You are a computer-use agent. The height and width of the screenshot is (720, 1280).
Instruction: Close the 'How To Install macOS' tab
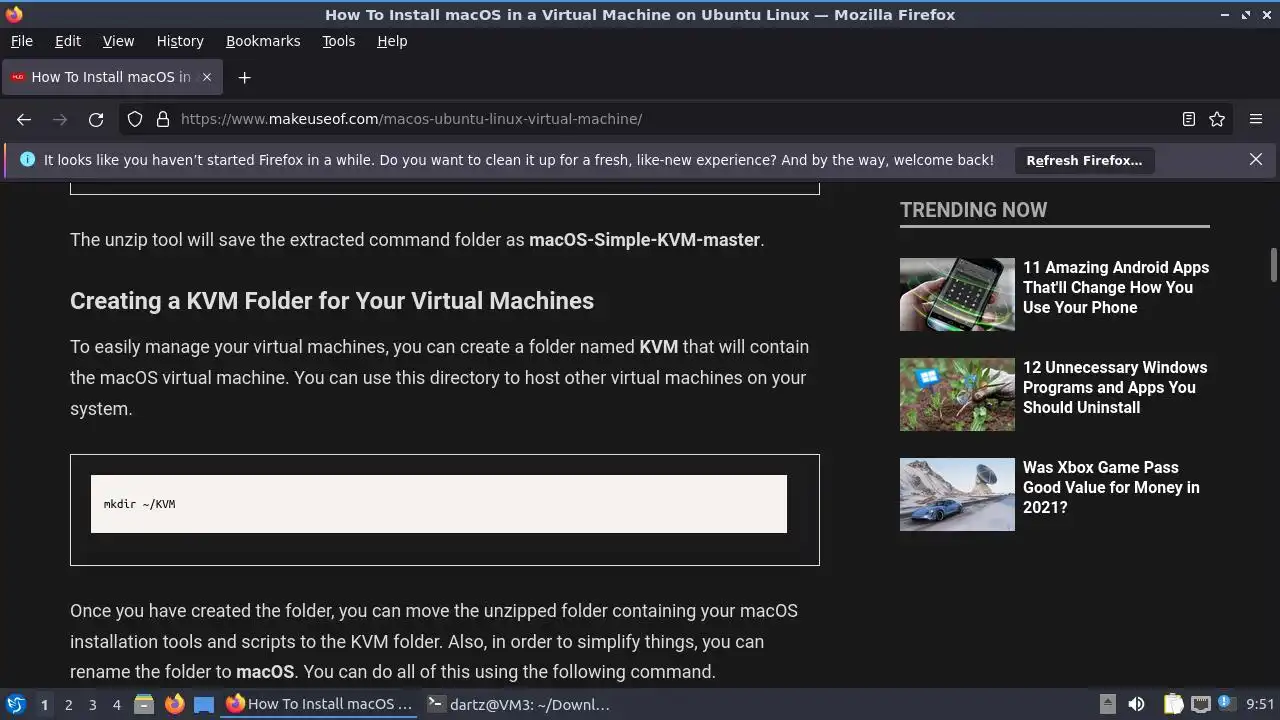[207, 77]
